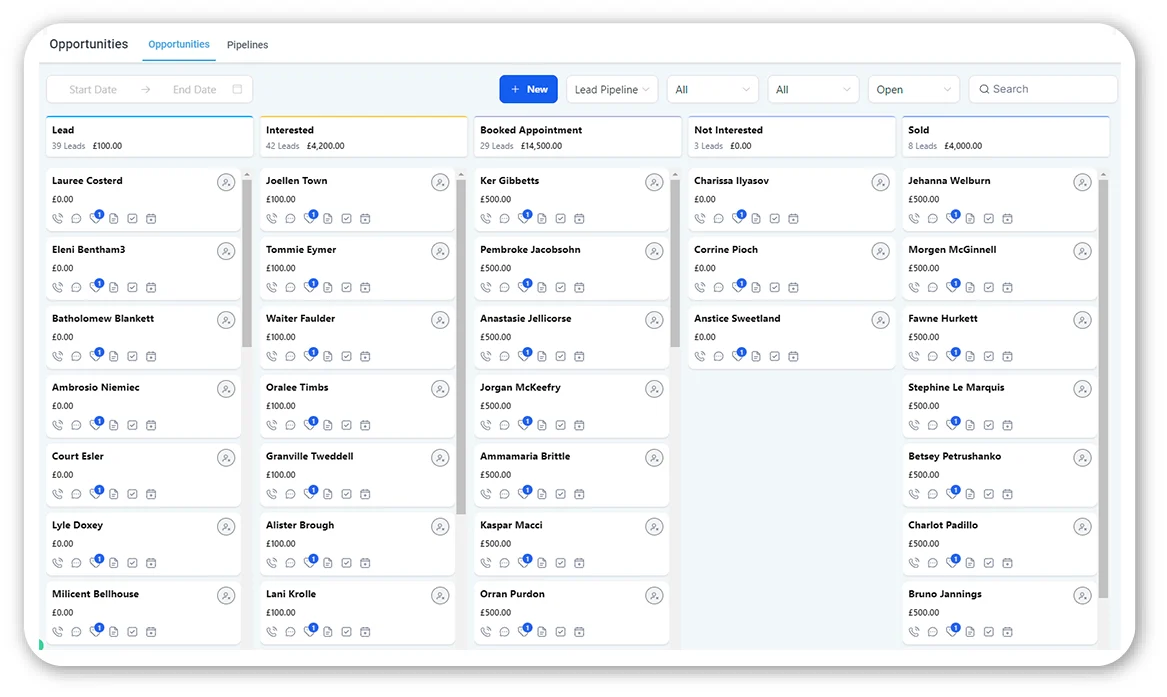Click heart tag icon on Anastasie Jellicorse card

(524, 356)
